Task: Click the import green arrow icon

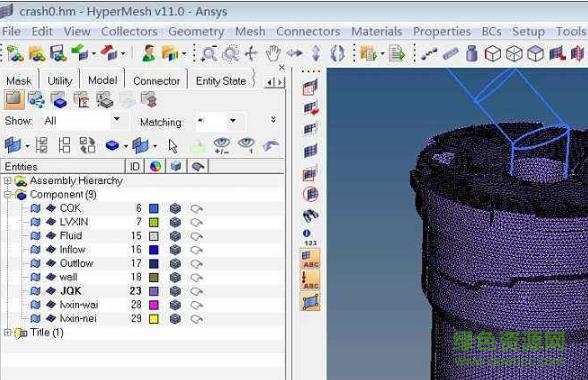Action: tap(80, 53)
